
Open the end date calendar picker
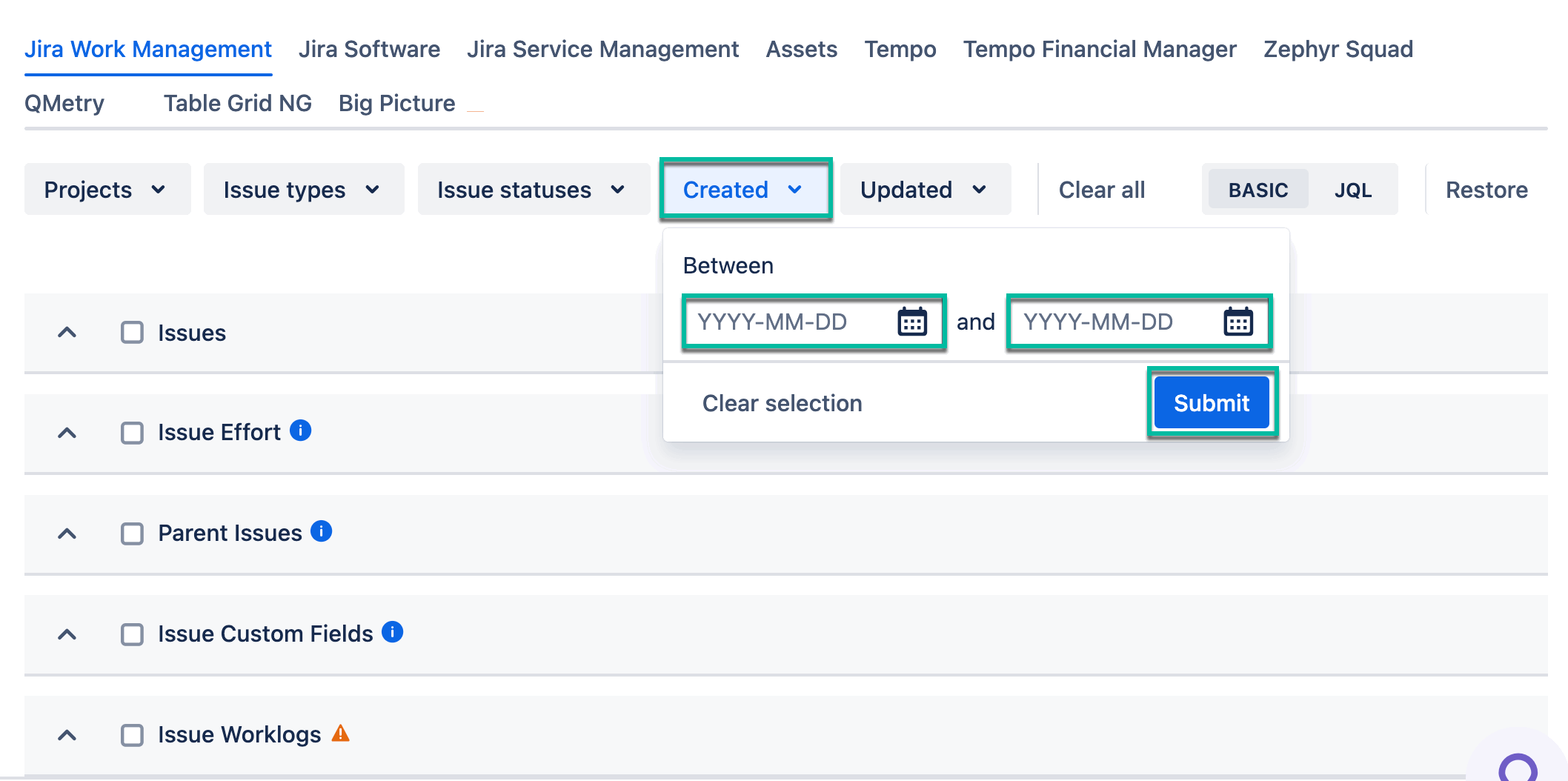tap(1238, 322)
